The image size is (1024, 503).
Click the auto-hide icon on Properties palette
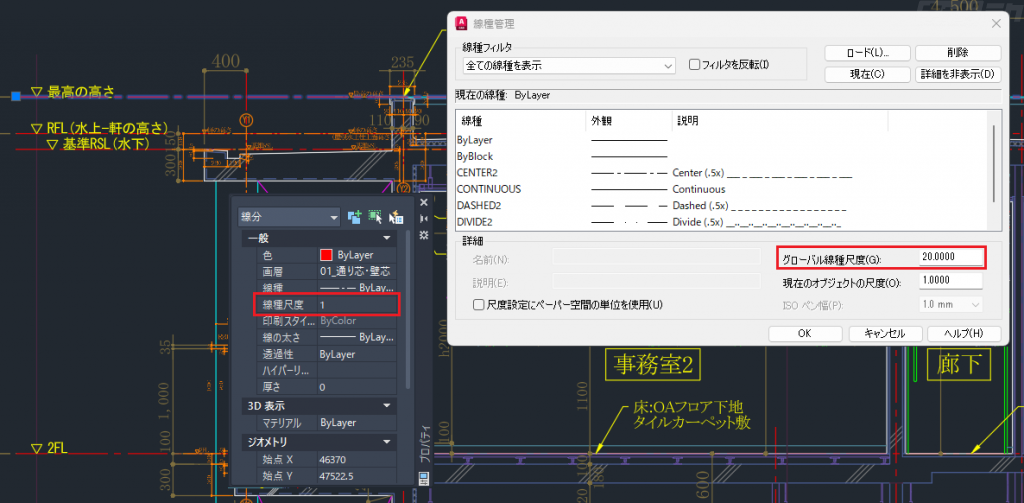(424, 218)
